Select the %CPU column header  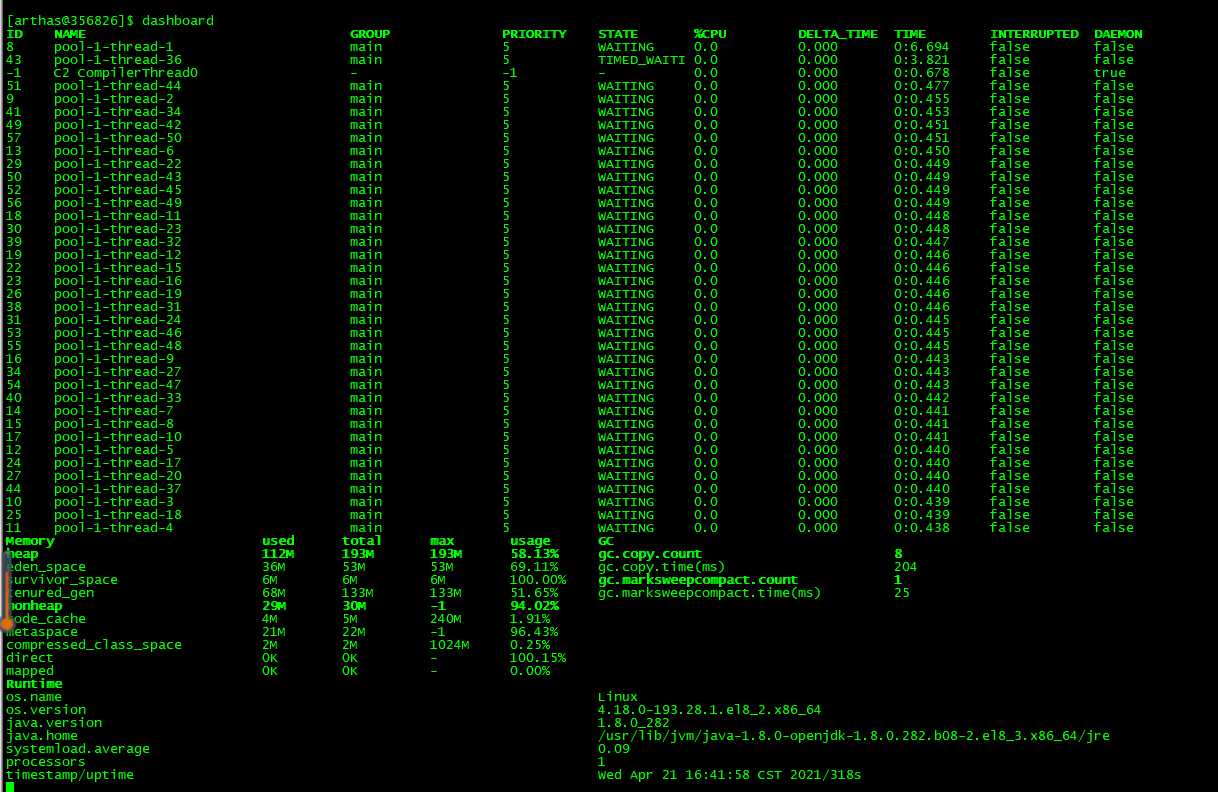click(710, 34)
